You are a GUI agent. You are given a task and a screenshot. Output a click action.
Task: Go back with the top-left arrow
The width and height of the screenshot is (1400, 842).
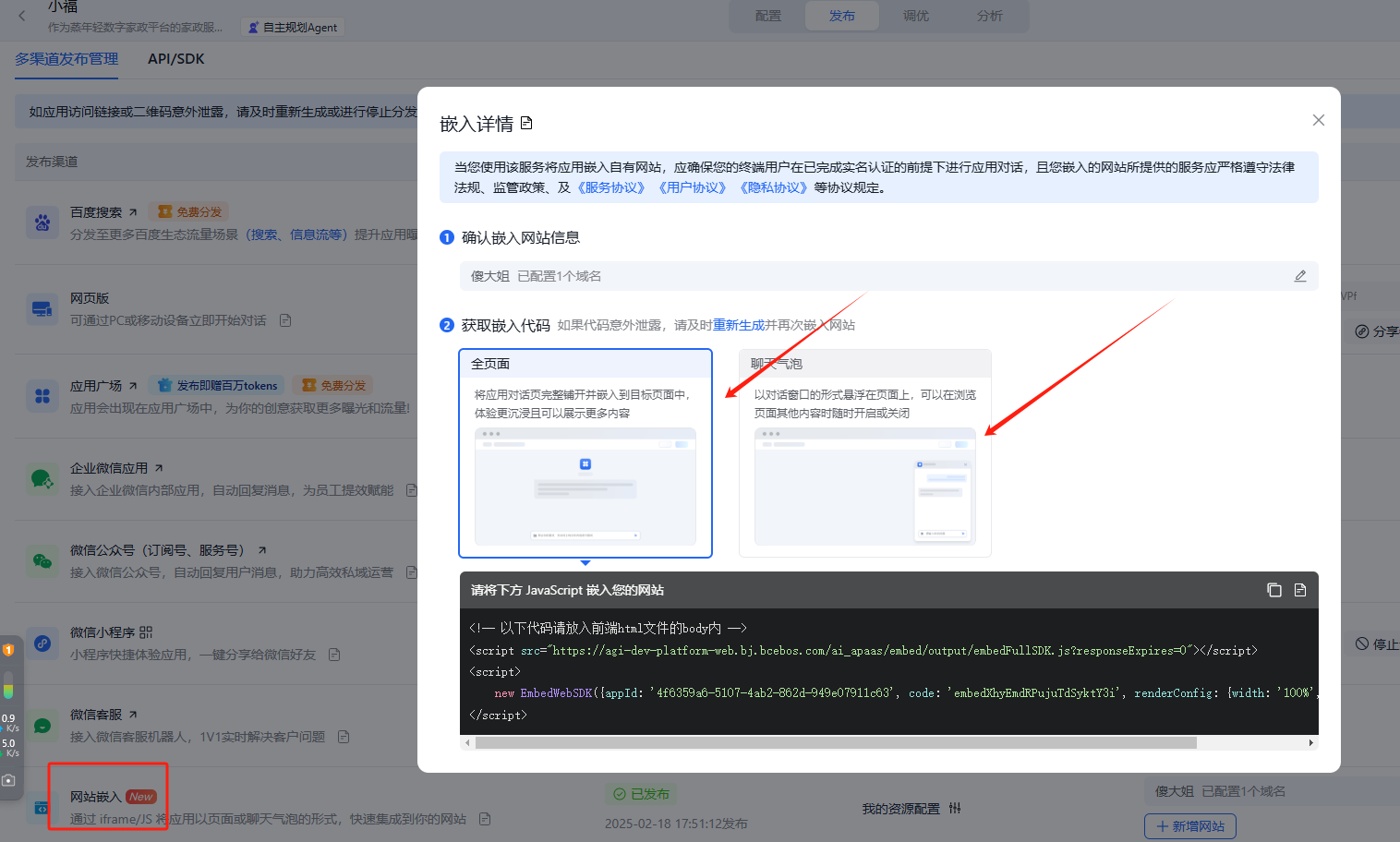click(22, 16)
